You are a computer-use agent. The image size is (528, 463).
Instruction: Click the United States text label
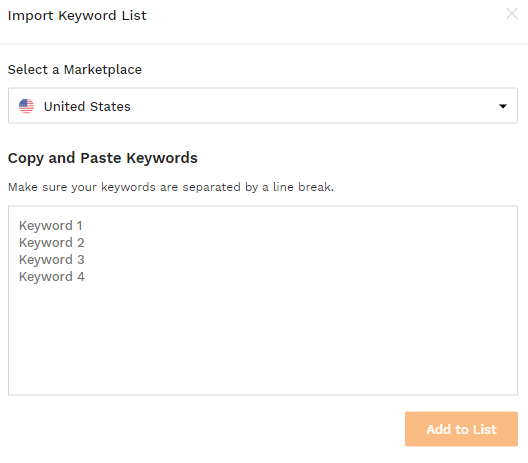click(x=87, y=106)
